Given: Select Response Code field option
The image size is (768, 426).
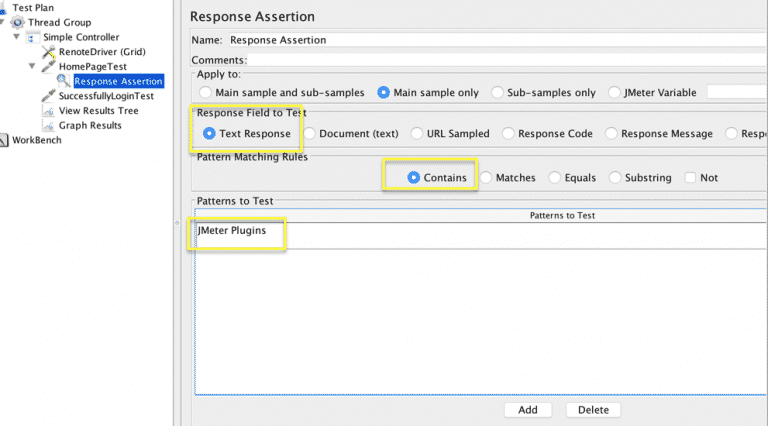Looking at the screenshot, I should click(548, 134).
